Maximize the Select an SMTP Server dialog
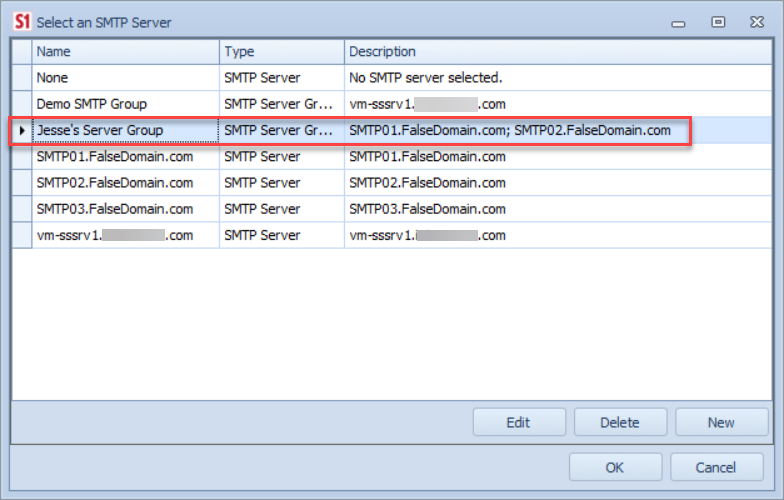This screenshot has width=784, height=500. [718, 22]
